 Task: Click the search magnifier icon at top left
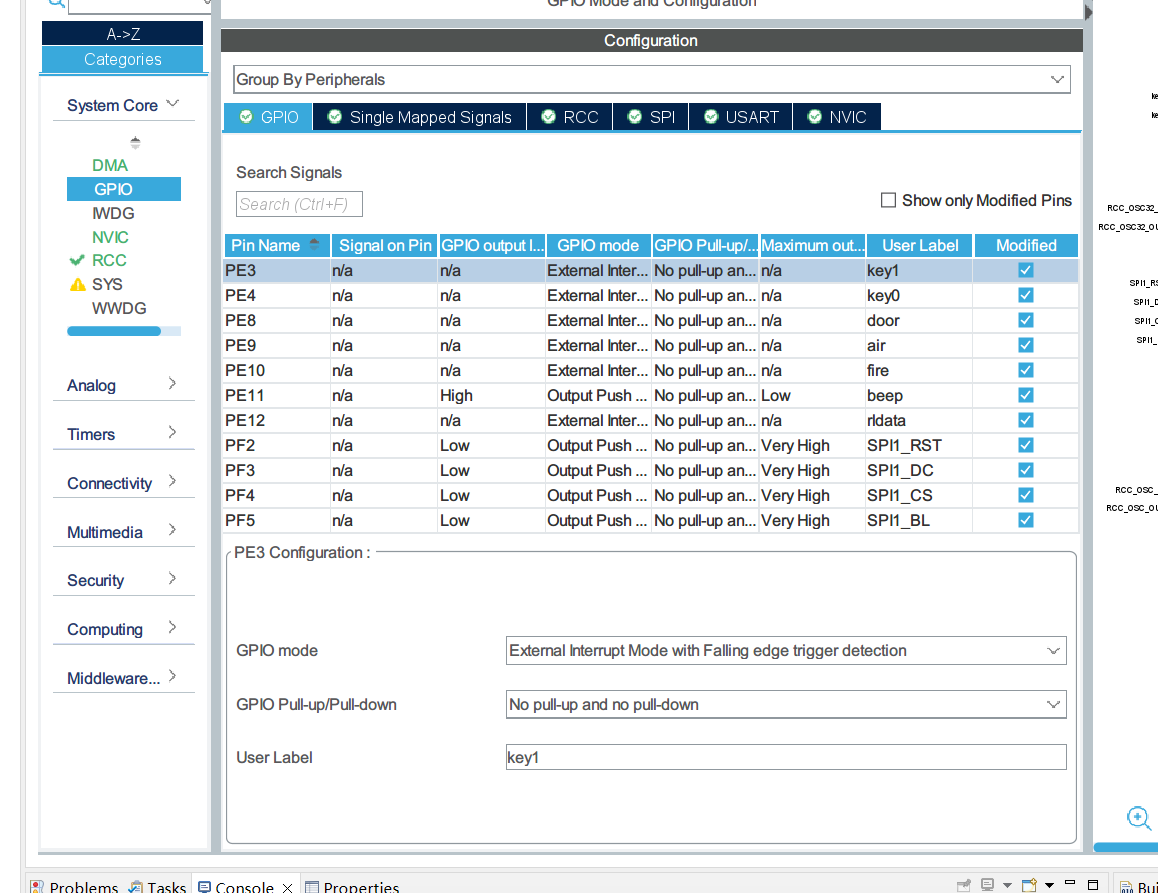56,3
